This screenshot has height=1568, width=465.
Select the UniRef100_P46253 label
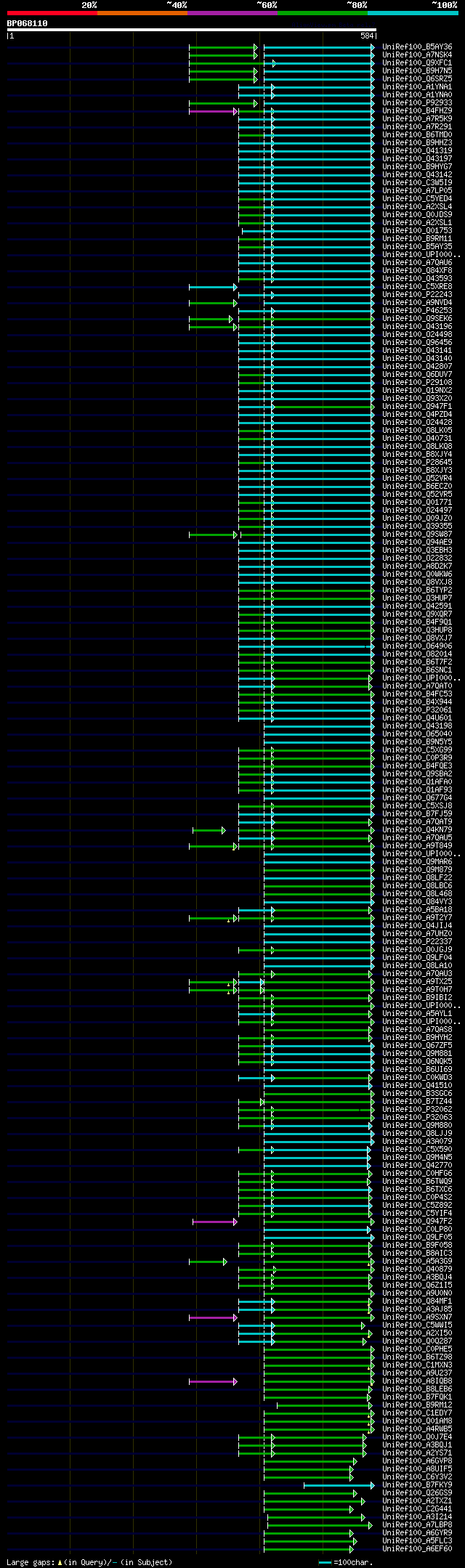coord(417,310)
